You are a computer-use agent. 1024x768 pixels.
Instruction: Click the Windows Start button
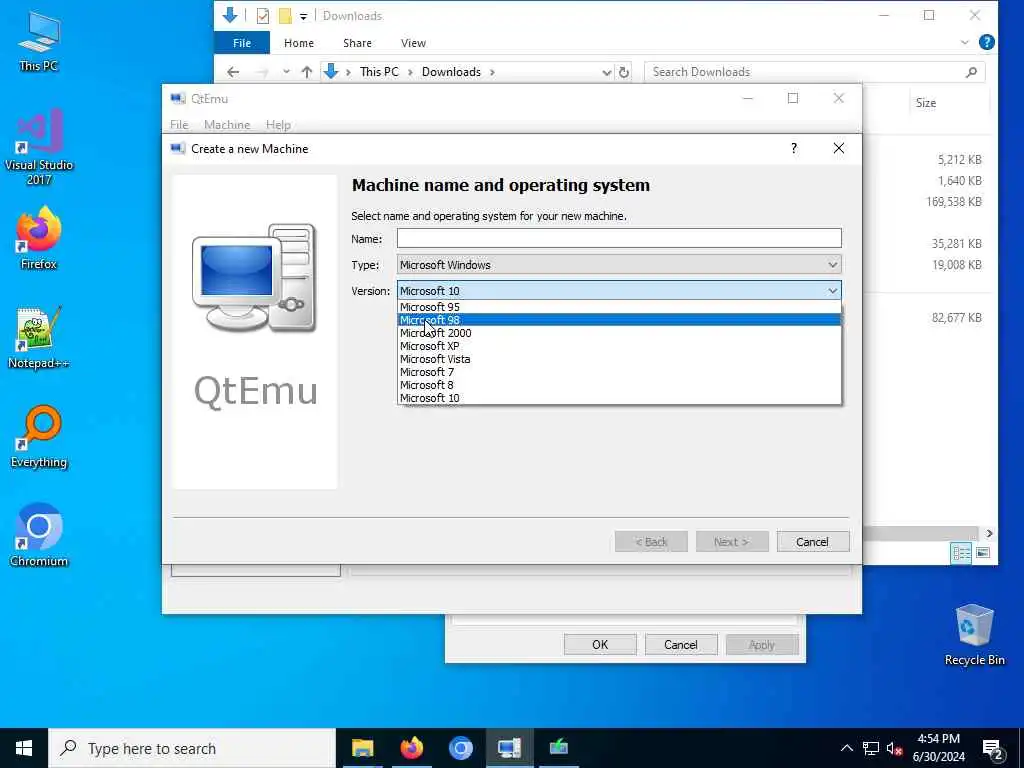coord(24,748)
